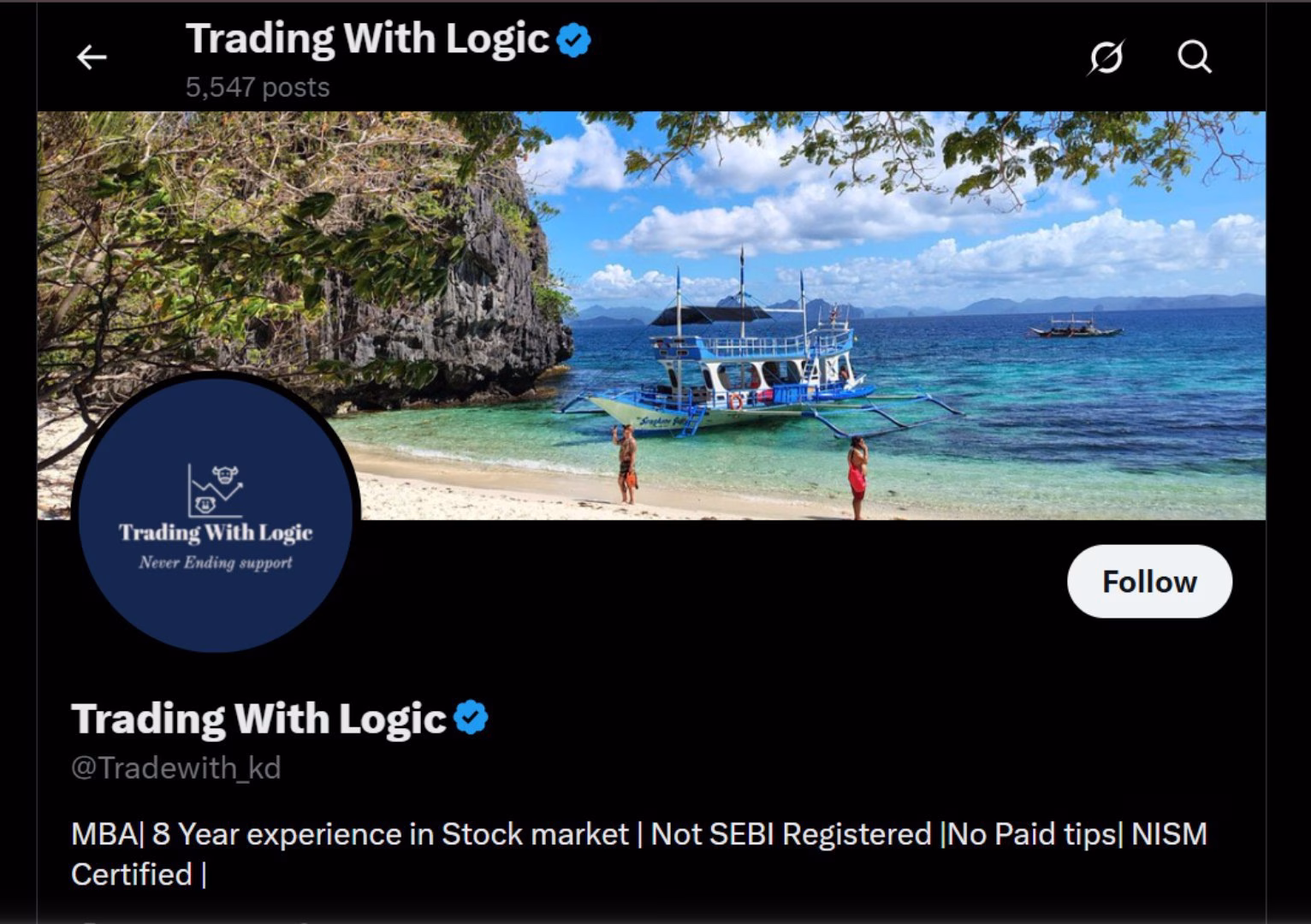This screenshot has width=1311, height=924.
Task: Click the verified badge in the header
Action: point(573,40)
